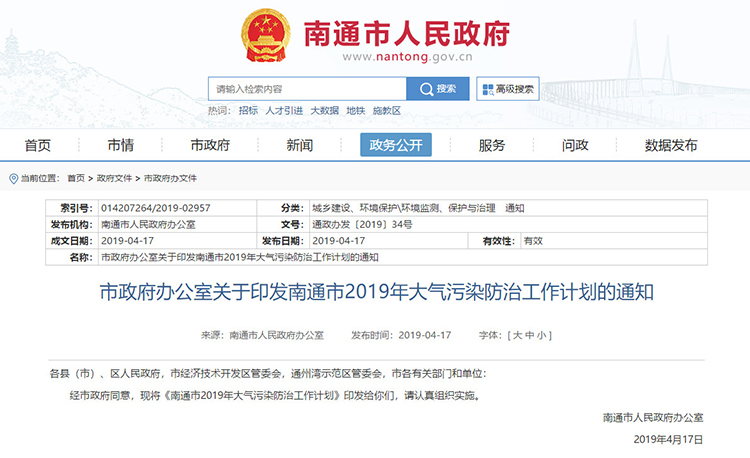Open the 市情 nav item

[x=121, y=145]
